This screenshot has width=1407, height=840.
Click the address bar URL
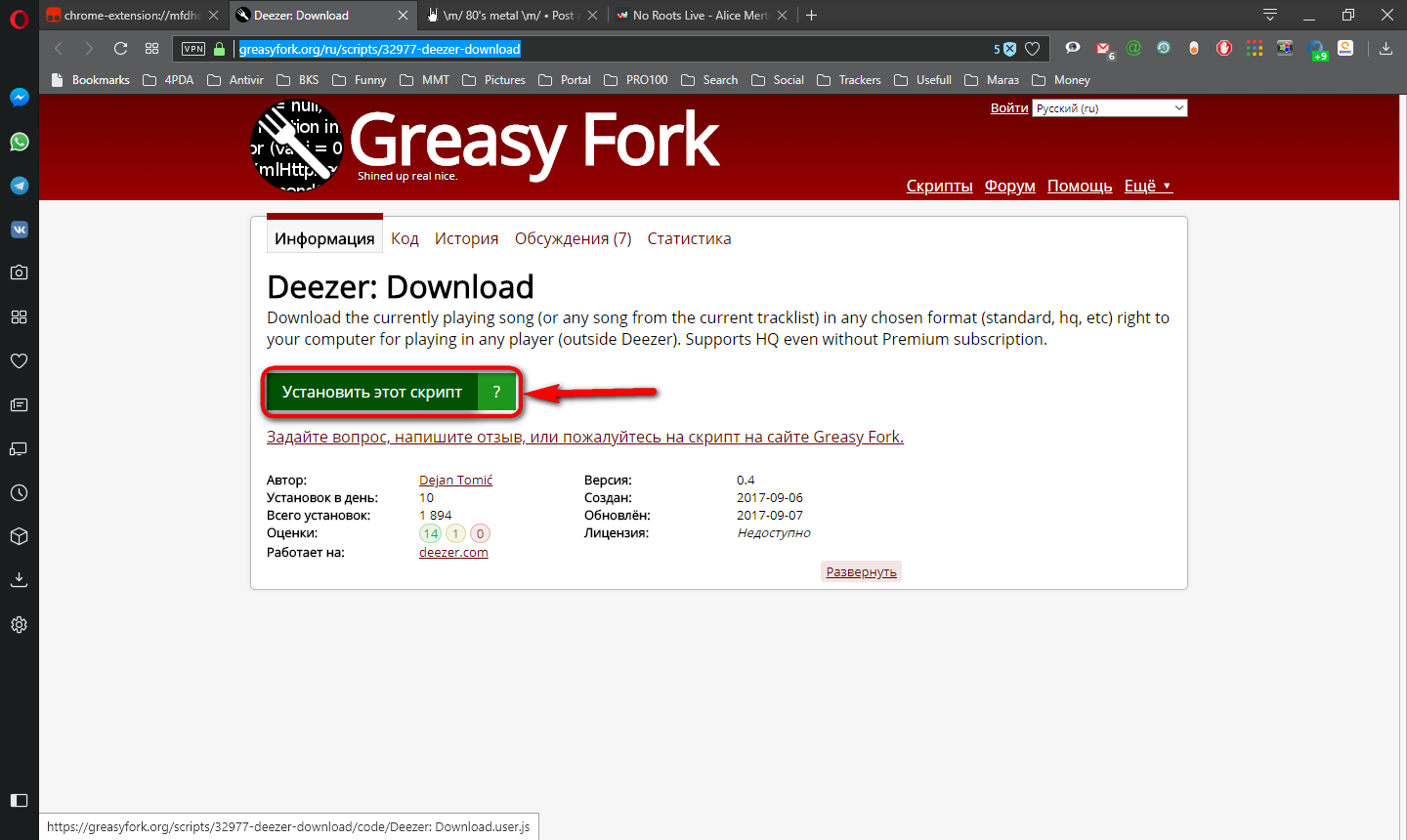(379, 49)
